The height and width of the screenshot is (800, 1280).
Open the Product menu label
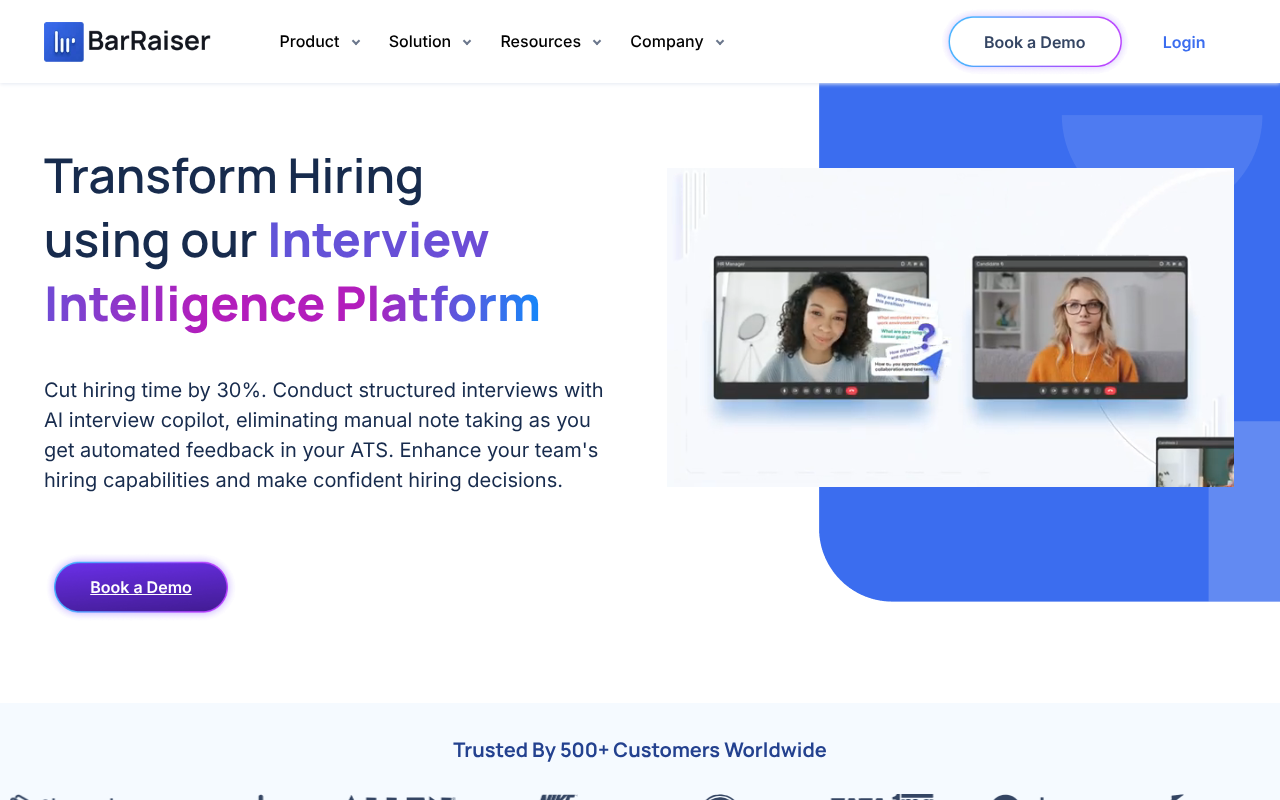(309, 42)
